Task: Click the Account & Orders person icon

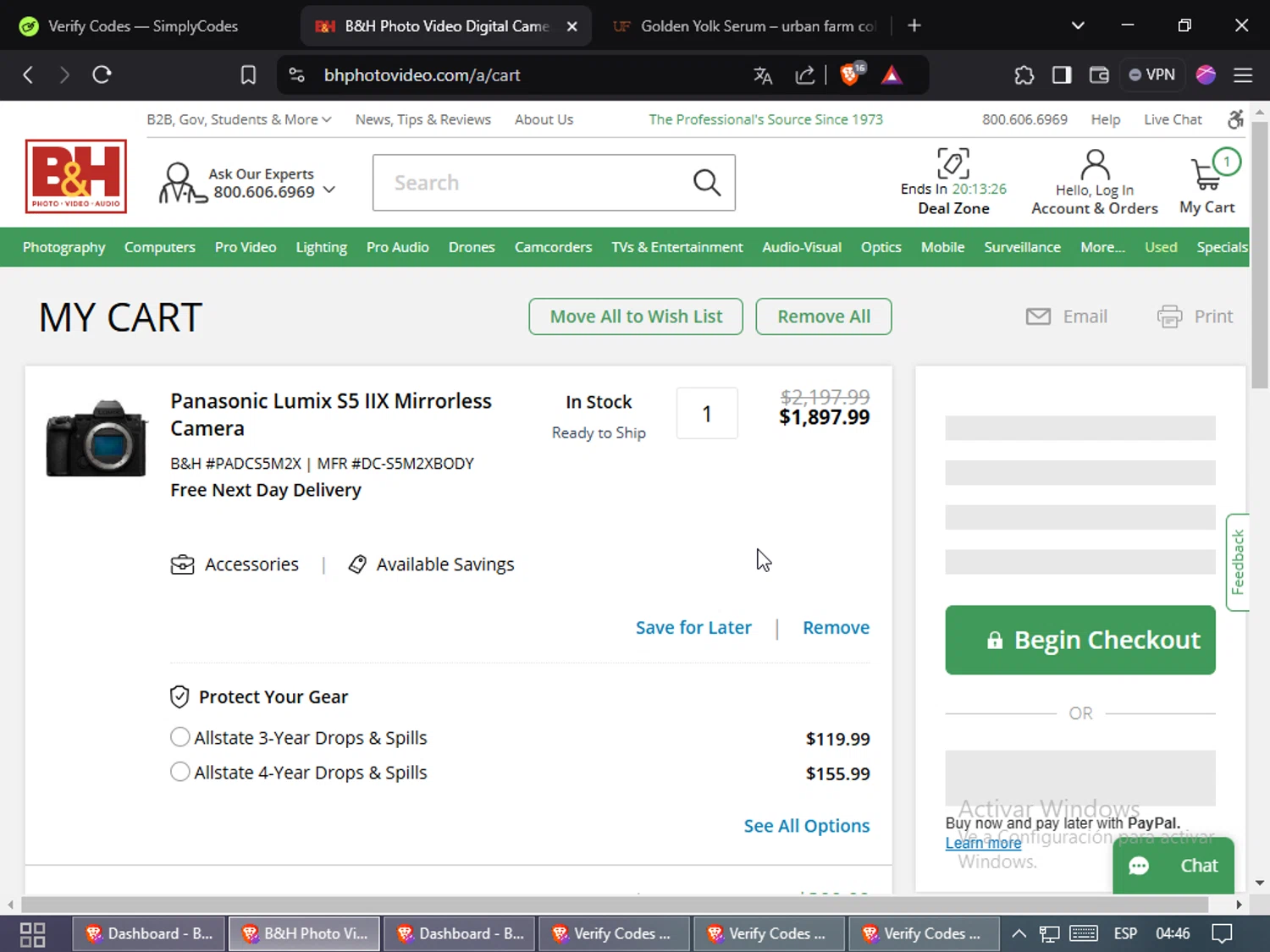Action: pyautogui.click(x=1095, y=163)
